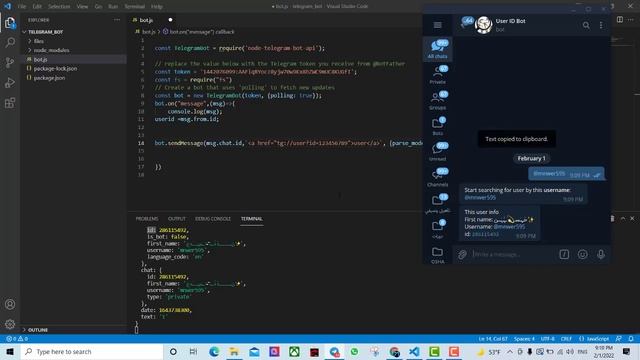
Task: Select the Unread folder in Telegram
Action: [438, 152]
